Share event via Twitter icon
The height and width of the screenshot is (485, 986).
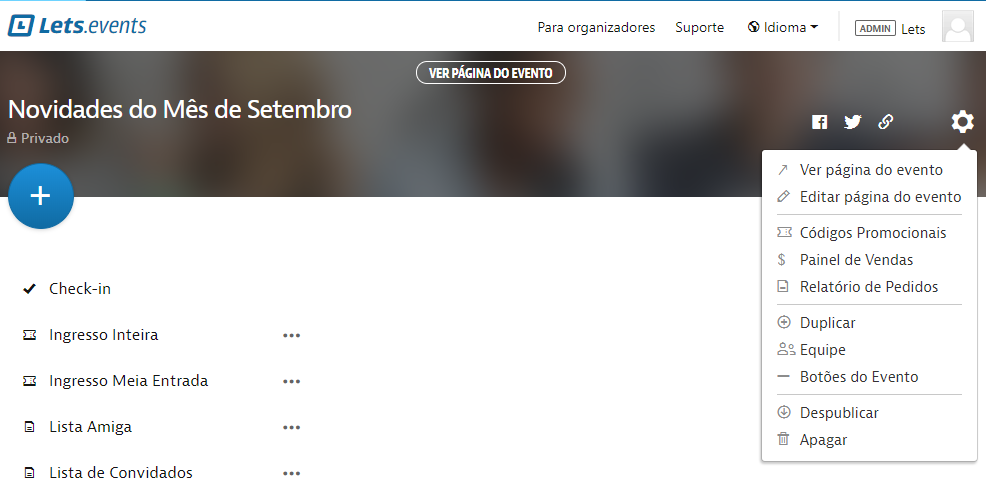coord(853,122)
